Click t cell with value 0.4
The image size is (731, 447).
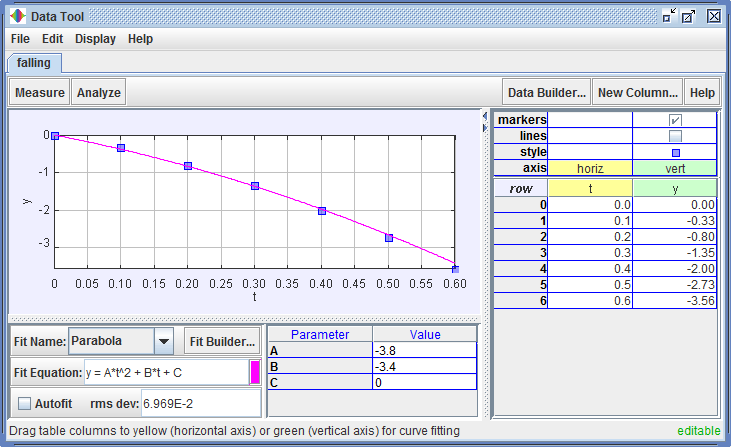click(x=590, y=268)
